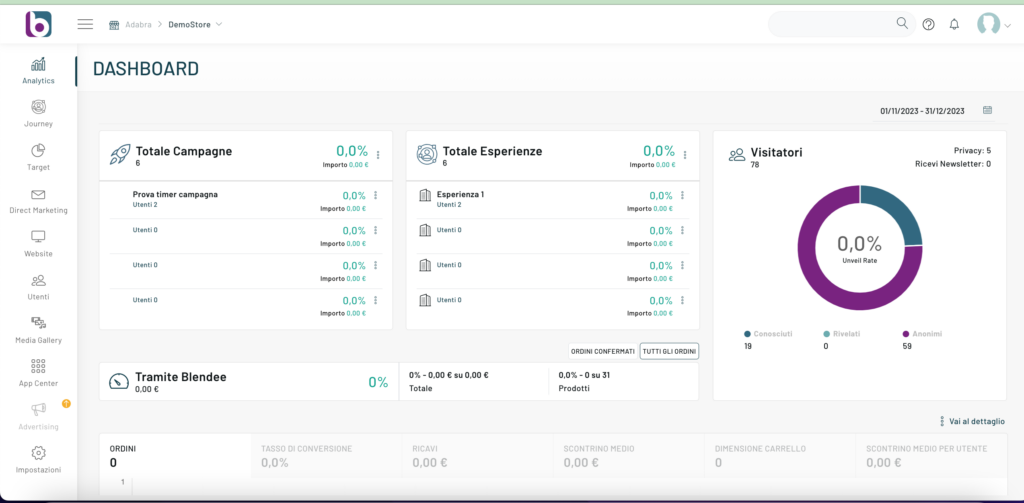Click the notifications bell icon
1024x503 pixels.
point(954,24)
